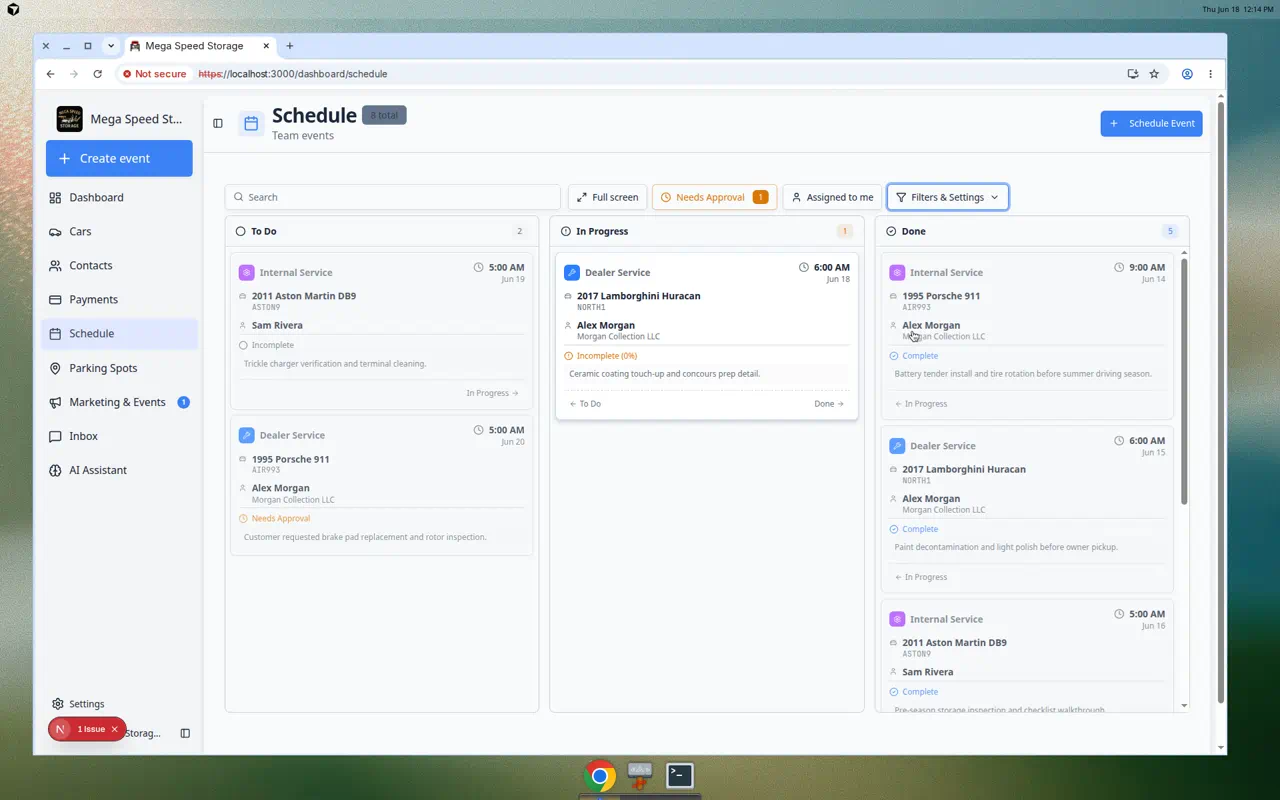The image size is (1280, 800).
Task: Expand Filters & Settings dropdown
Action: [947, 197]
